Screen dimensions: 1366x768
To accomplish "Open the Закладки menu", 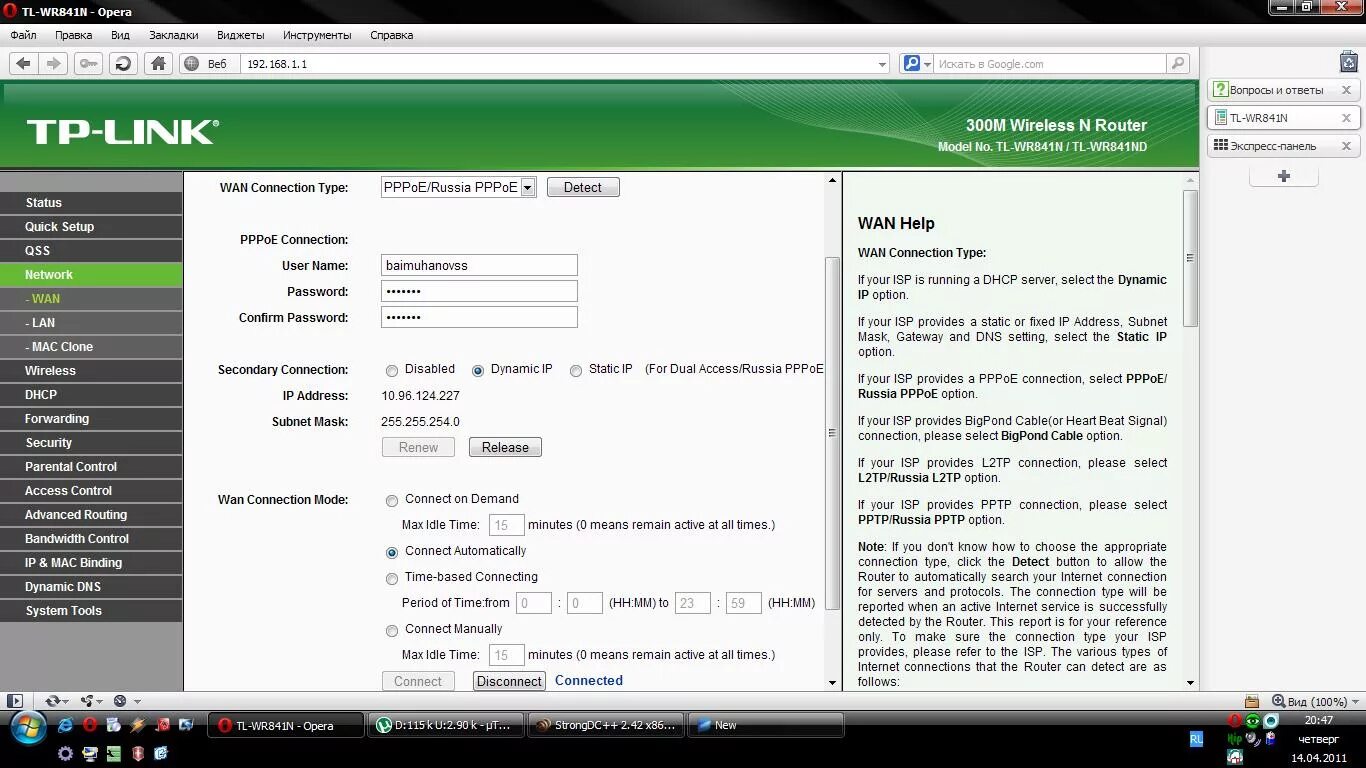I will (173, 35).
